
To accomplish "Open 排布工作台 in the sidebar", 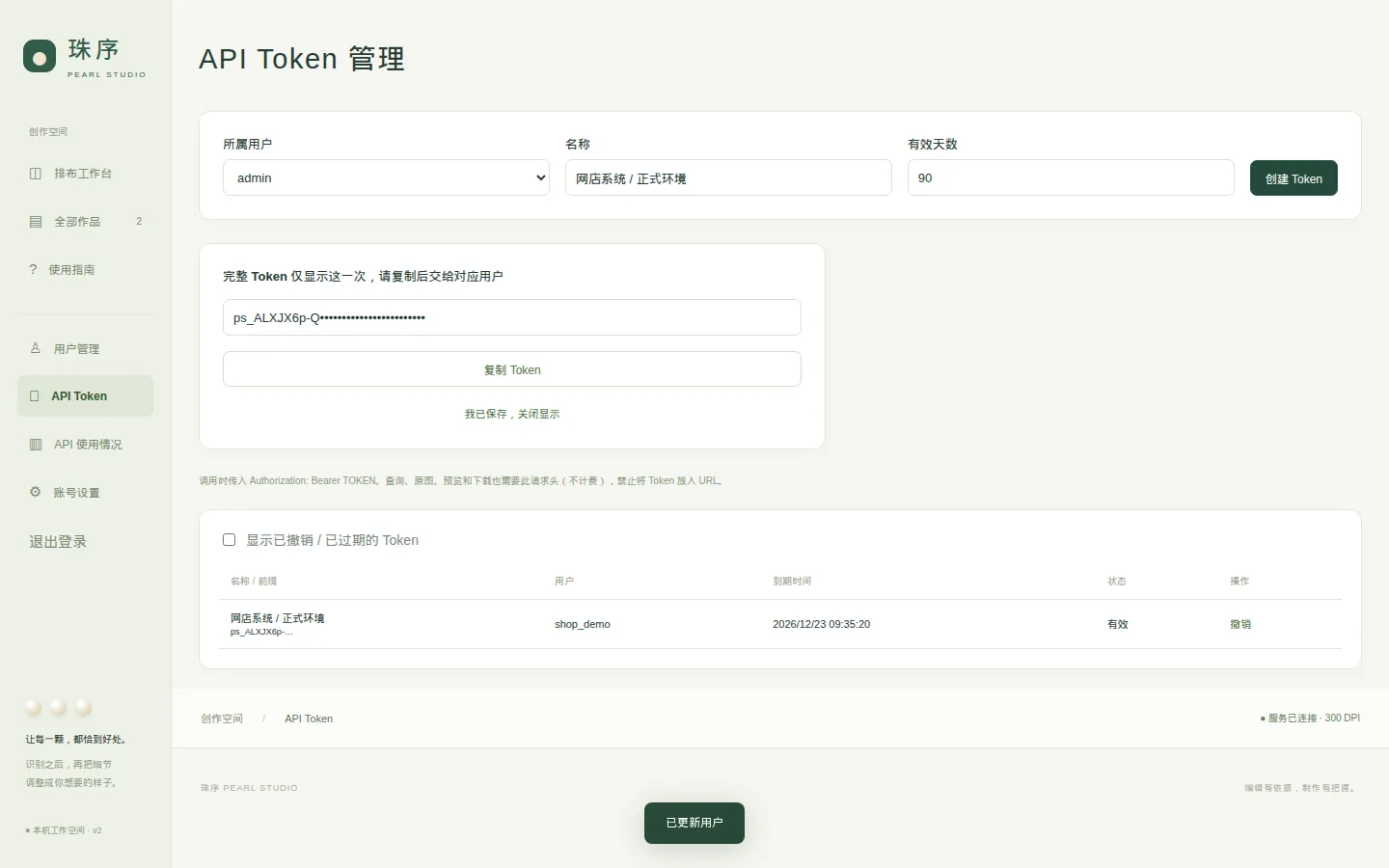I will [x=85, y=174].
